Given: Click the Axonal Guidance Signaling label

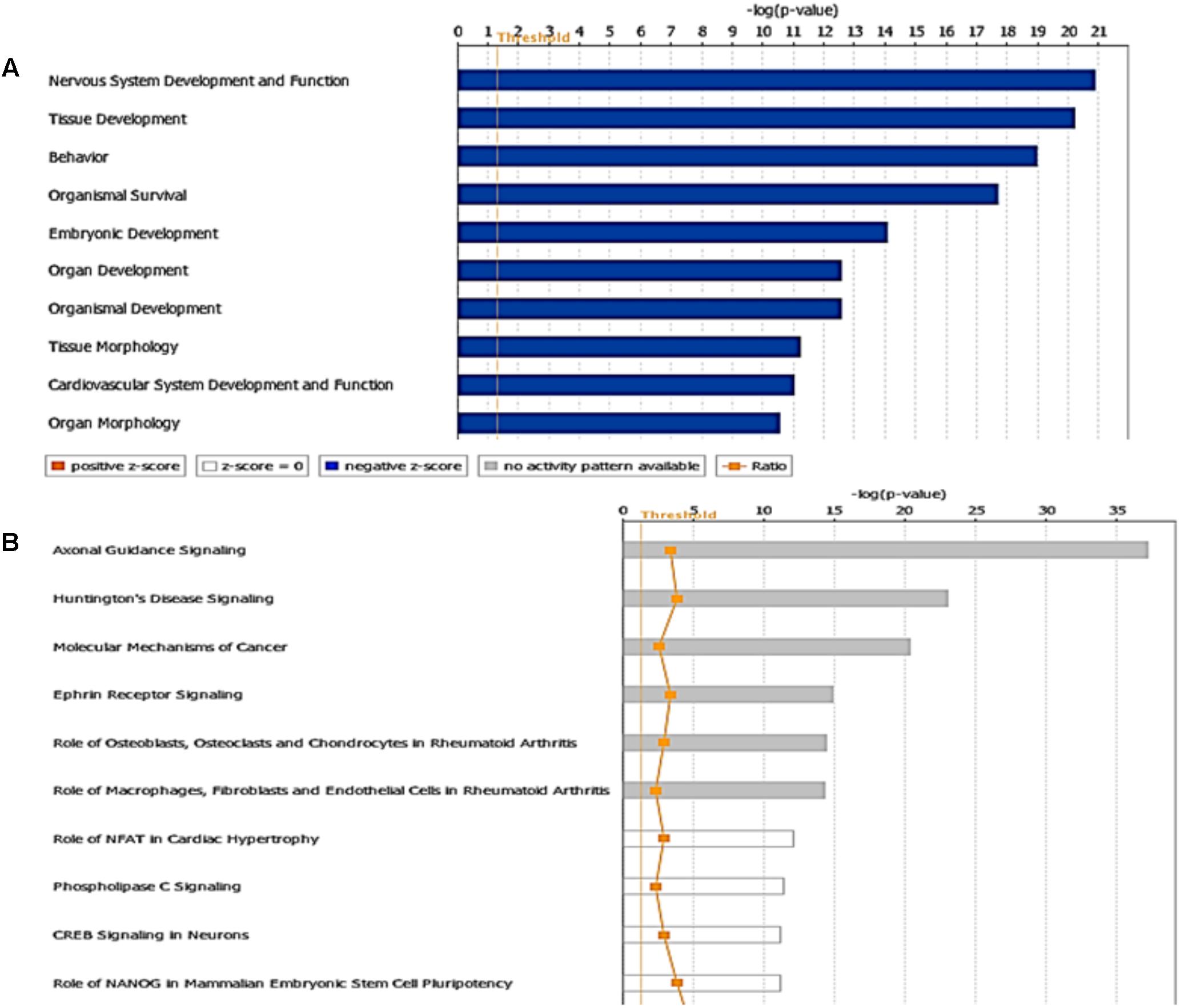Looking at the screenshot, I should [149, 551].
